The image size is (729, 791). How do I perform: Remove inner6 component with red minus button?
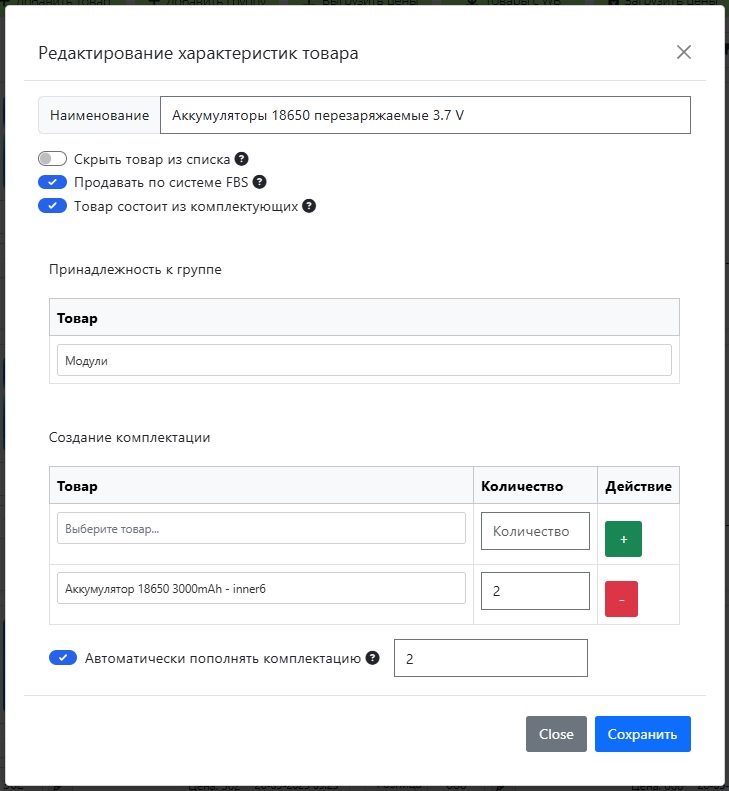pyautogui.click(x=621, y=599)
